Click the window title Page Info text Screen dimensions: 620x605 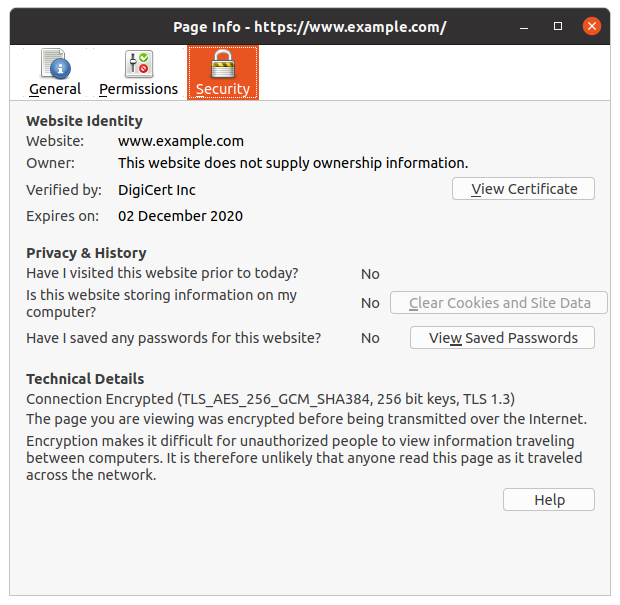click(310, 27)
